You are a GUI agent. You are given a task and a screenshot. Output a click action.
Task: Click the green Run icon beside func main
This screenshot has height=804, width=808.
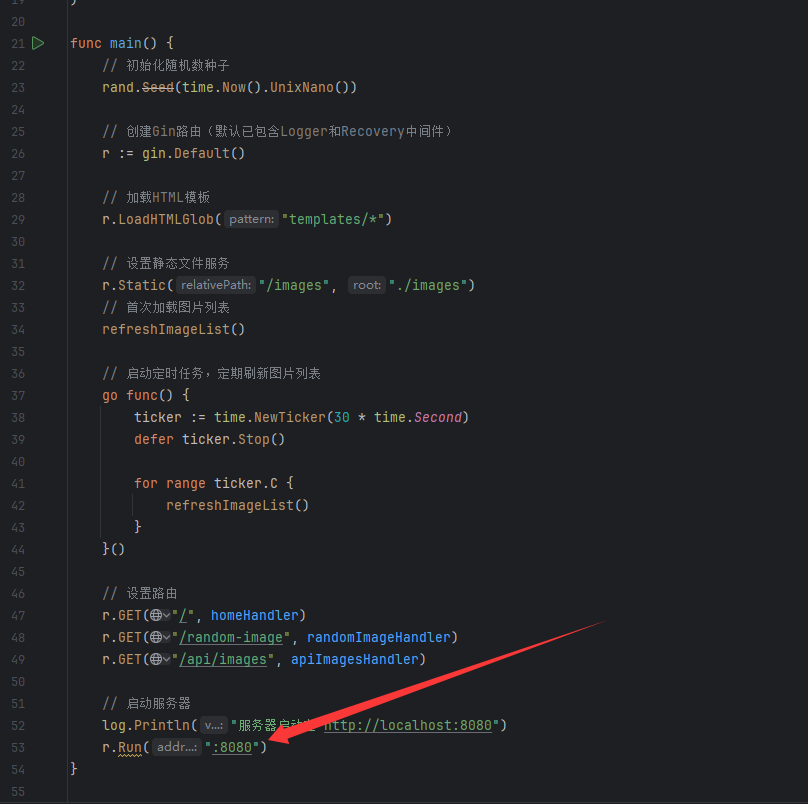38,43
